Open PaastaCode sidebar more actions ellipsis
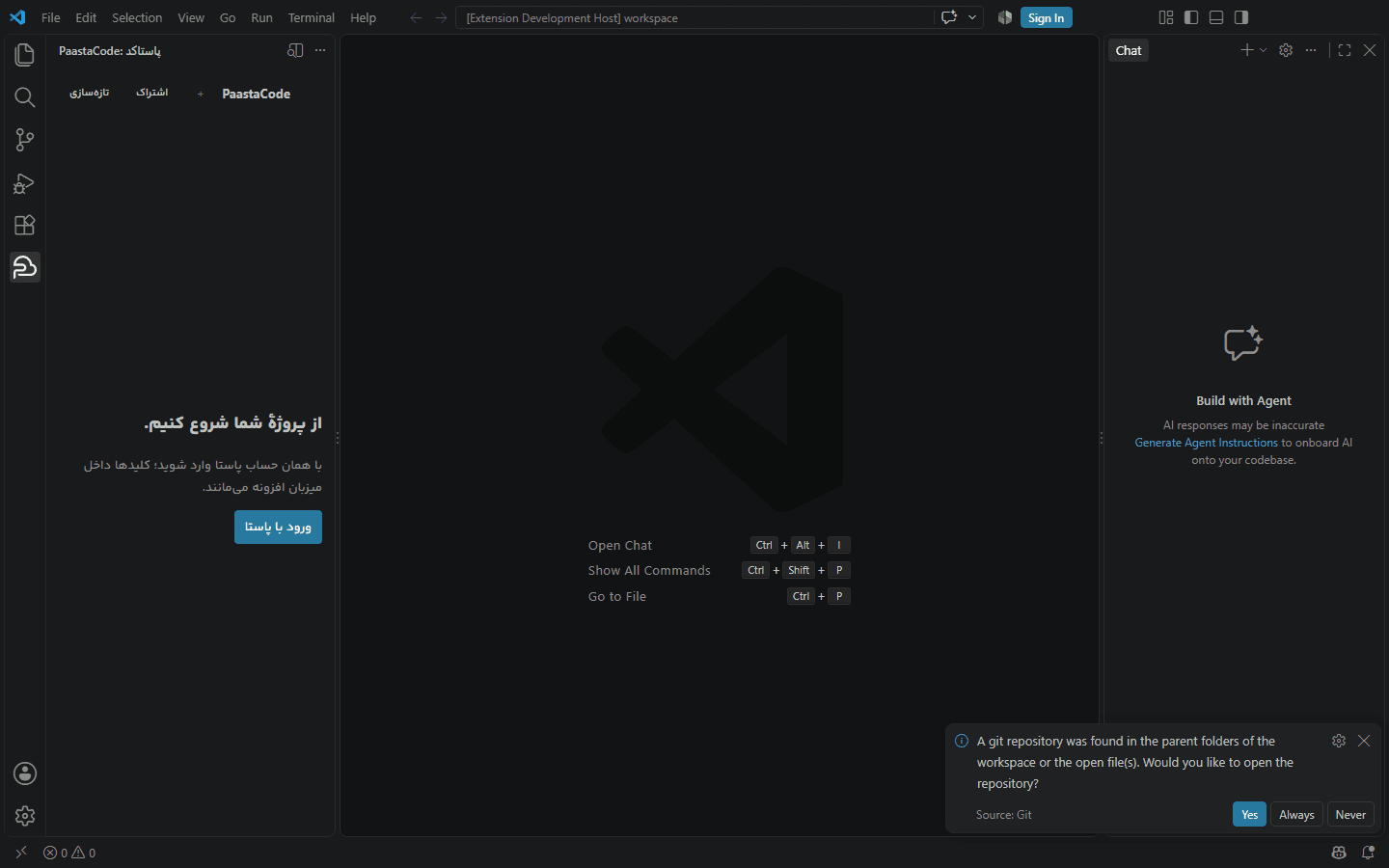 pyautogui.click(x=320, y=50)
